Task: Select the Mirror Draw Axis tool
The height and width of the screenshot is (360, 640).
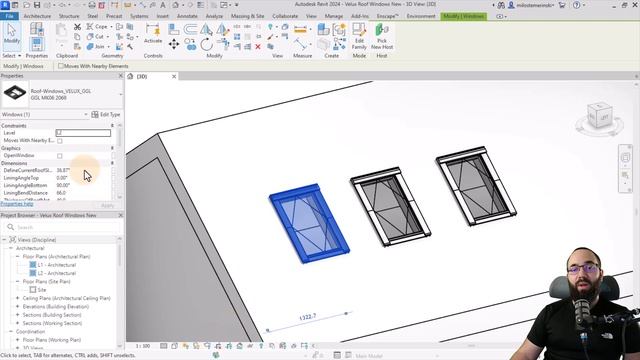Action: pos(222,29)
